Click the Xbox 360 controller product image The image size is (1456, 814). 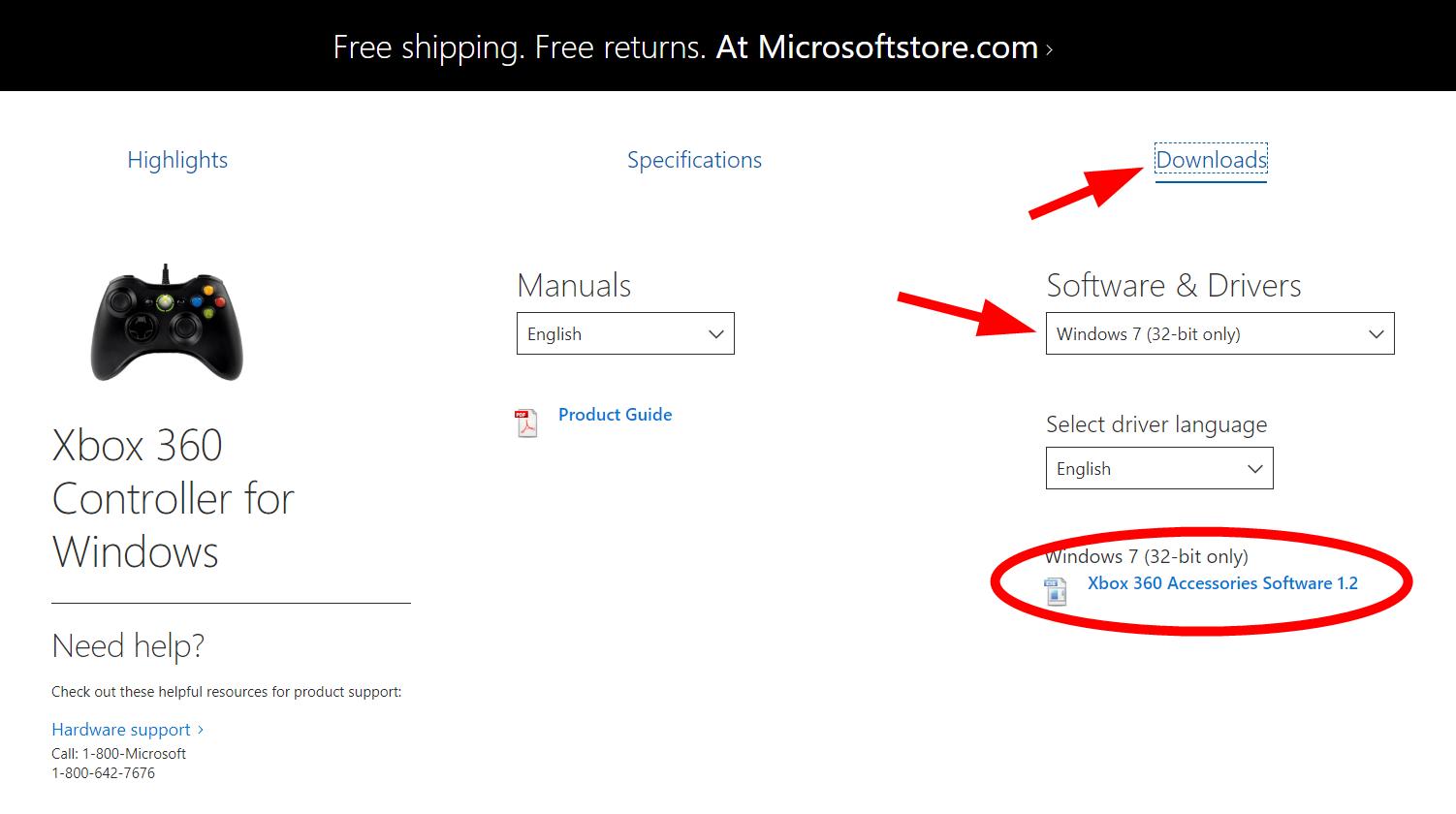(167, 323)
